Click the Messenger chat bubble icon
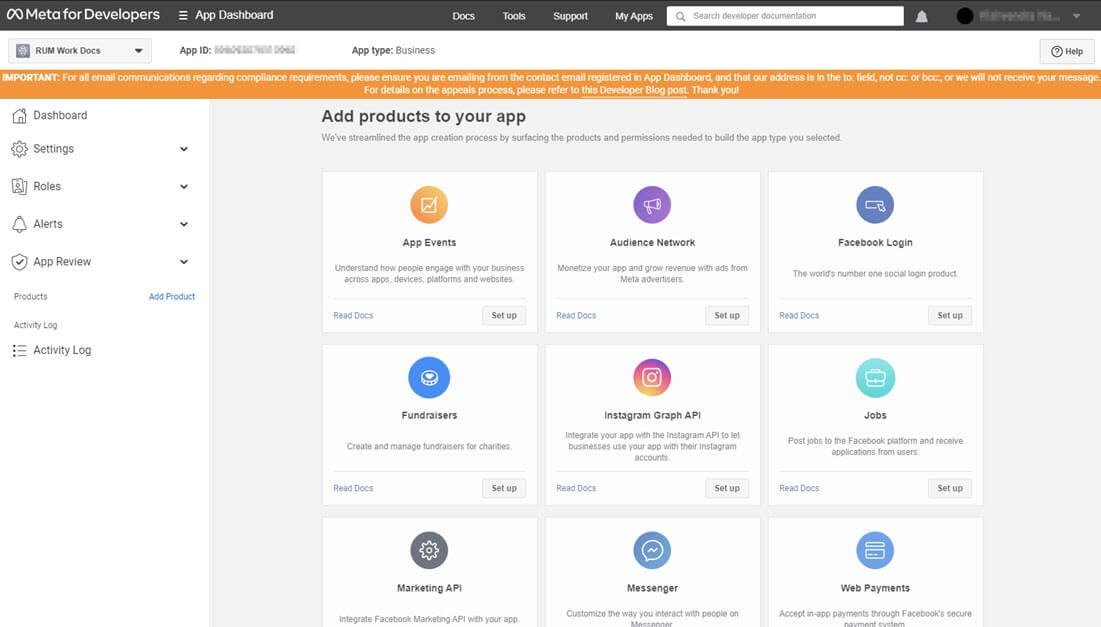 click(652, 550)
